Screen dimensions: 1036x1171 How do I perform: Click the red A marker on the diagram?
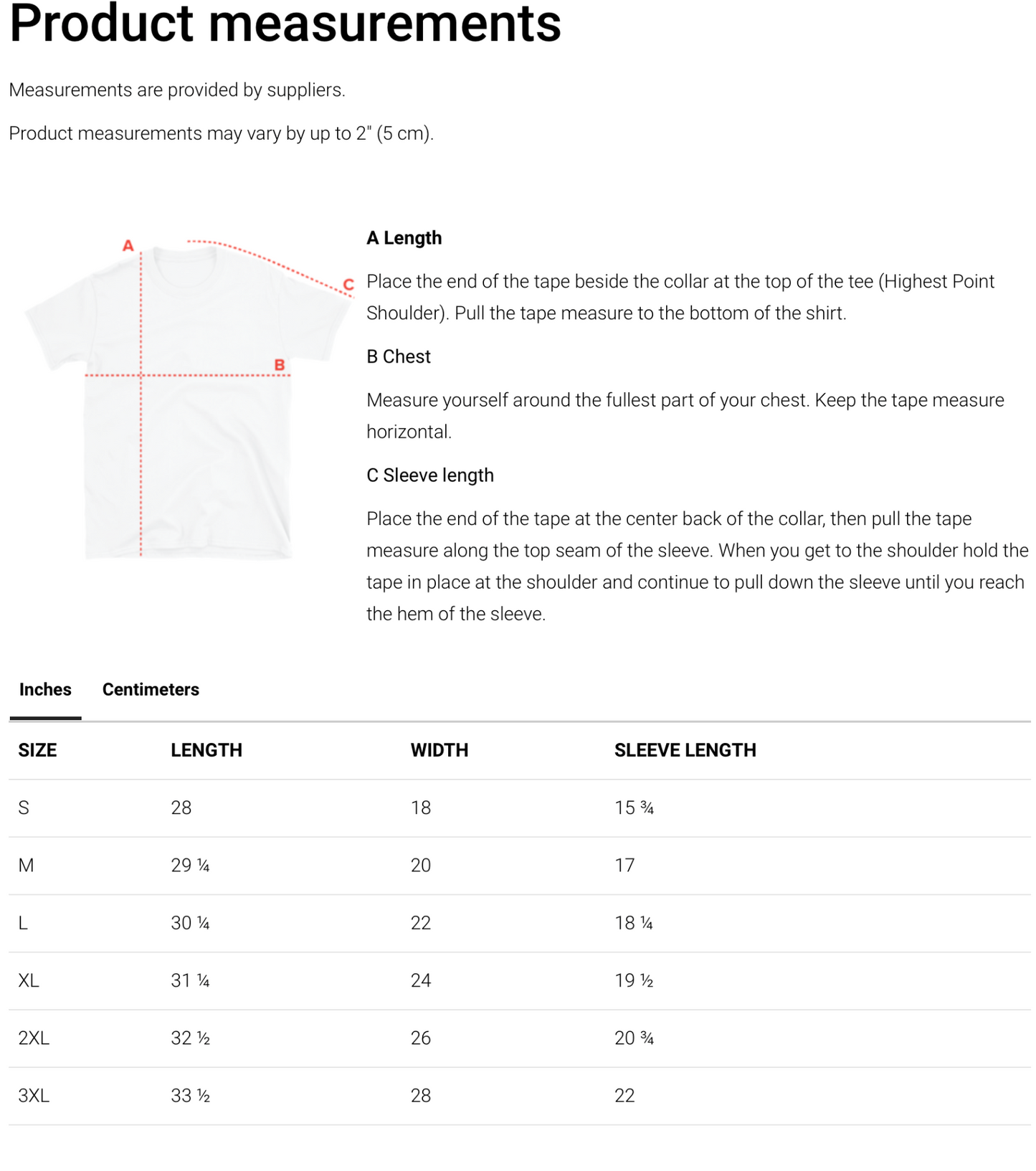point(128,246)
